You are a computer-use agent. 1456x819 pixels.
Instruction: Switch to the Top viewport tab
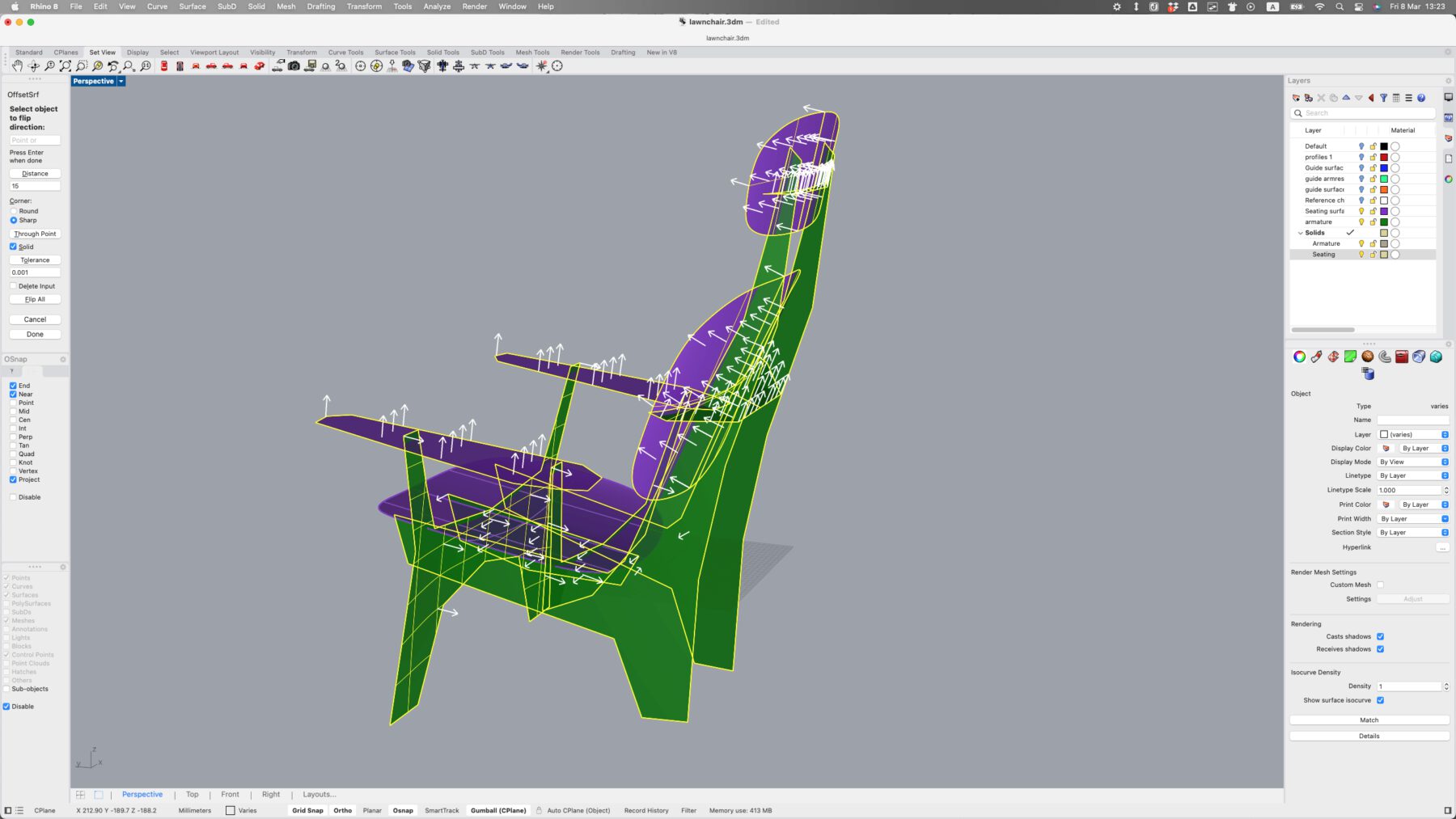[x=193, y=795]
